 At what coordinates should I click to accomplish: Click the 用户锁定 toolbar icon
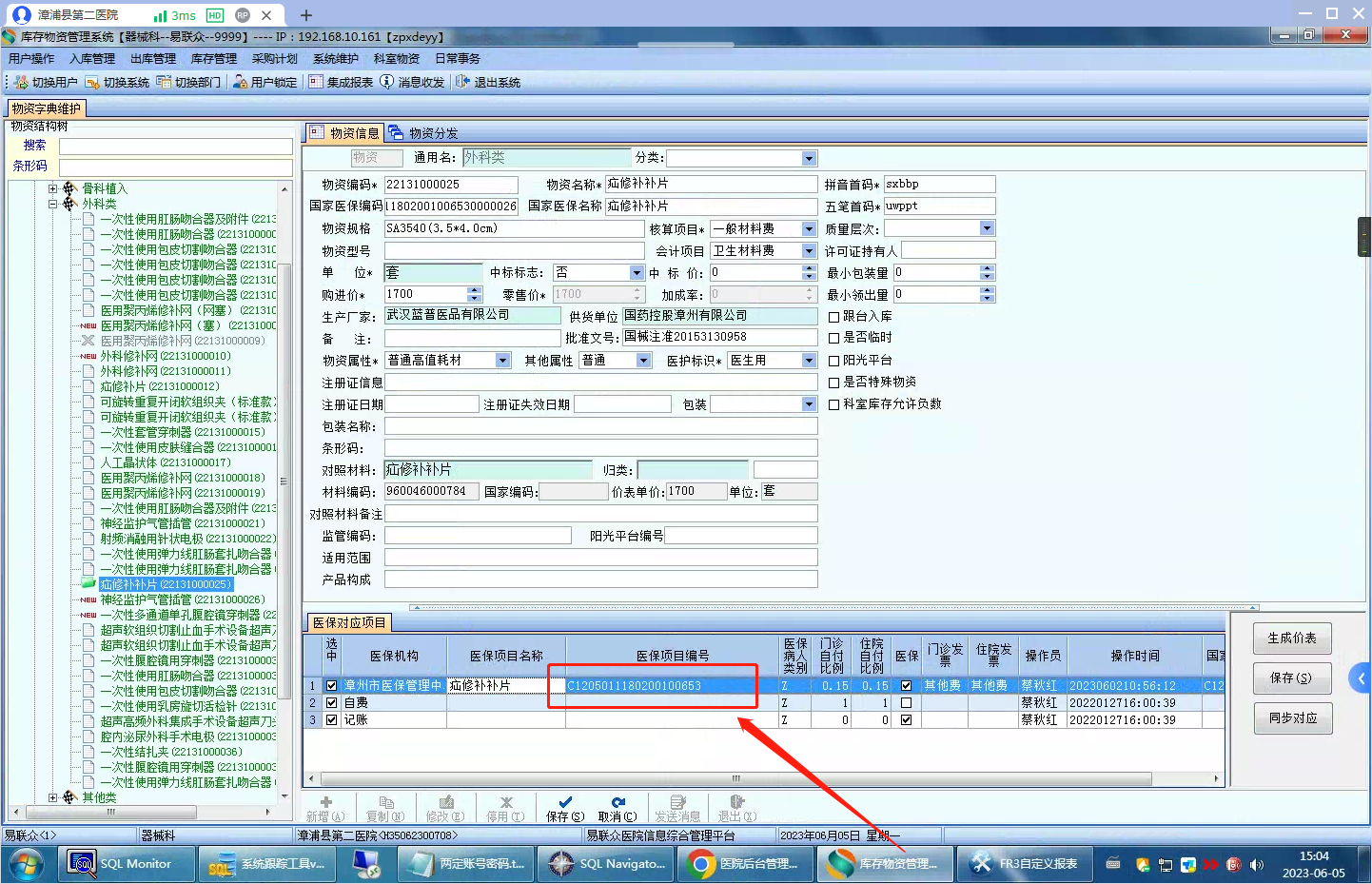tap(240, 83)
